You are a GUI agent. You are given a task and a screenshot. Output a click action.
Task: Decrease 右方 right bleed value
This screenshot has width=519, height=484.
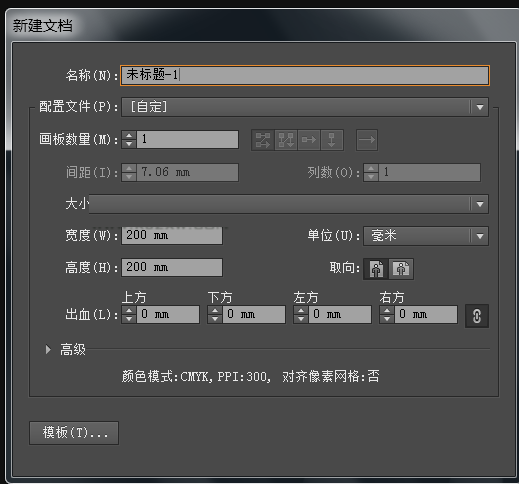pos(387,319)
